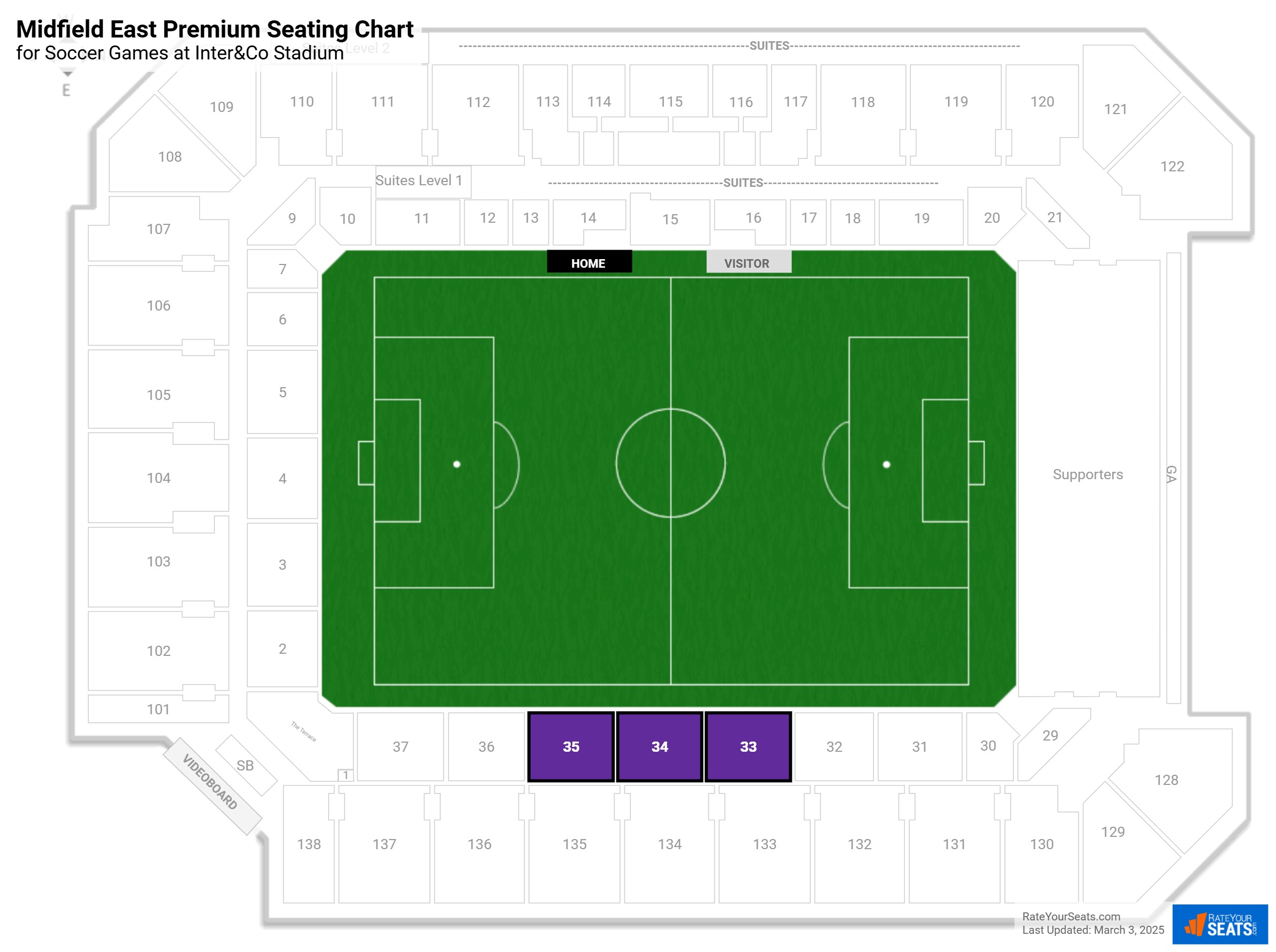
Task: Select highlighted section 34 at midfield
Action: point(659,746)
